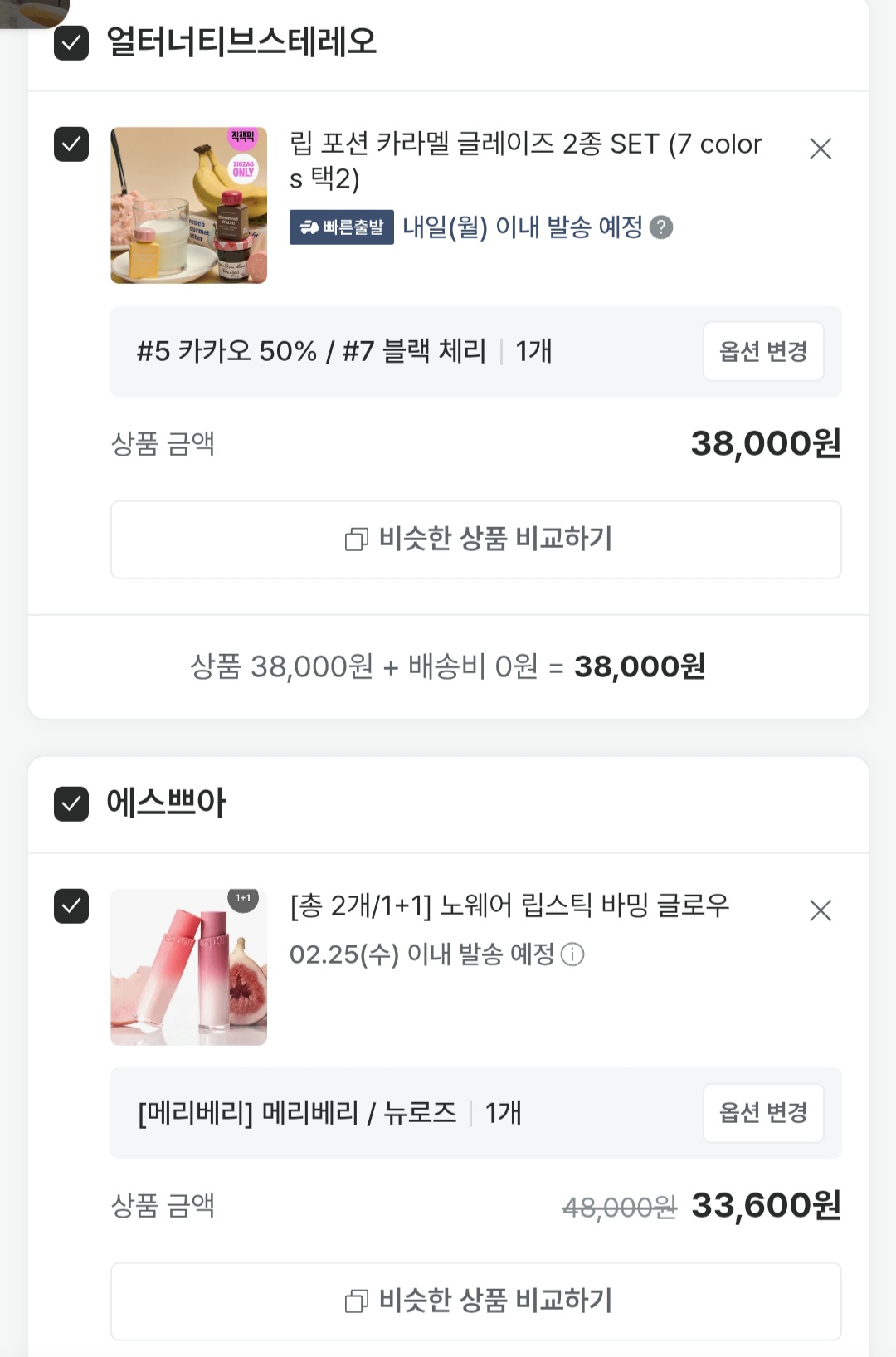Deselect the nowear lipstick item checkbox
896x1357 pixels.
pyautogui.click(x=71, y=905)
